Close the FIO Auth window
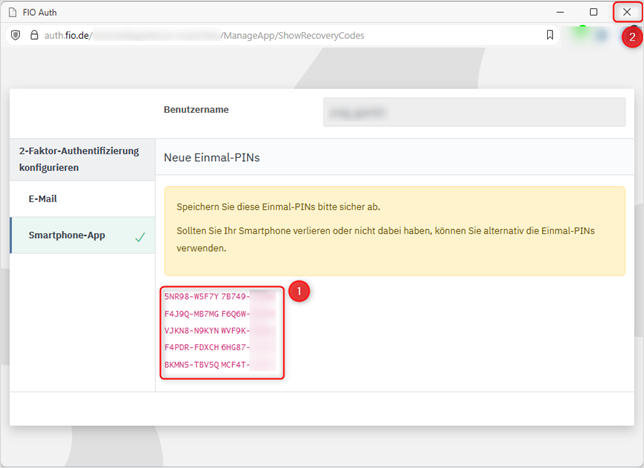The width and height of the screenshot is (644, 468). click(627, 12)
